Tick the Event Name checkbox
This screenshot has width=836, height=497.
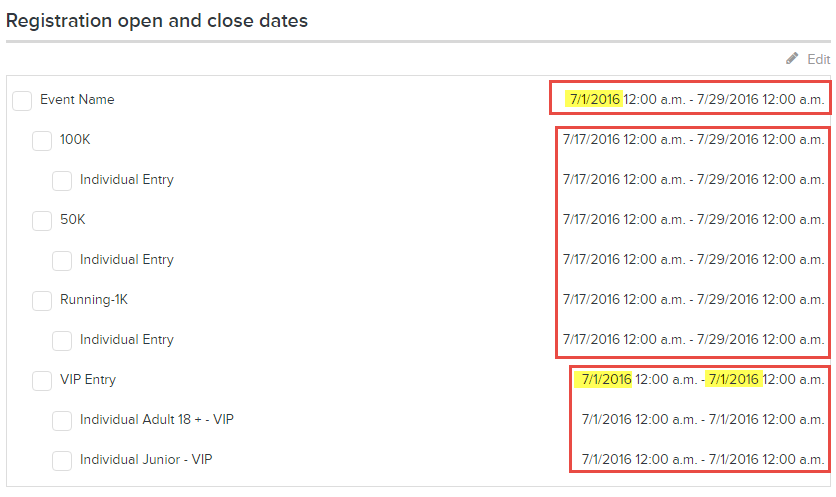(x=22, y=100)
